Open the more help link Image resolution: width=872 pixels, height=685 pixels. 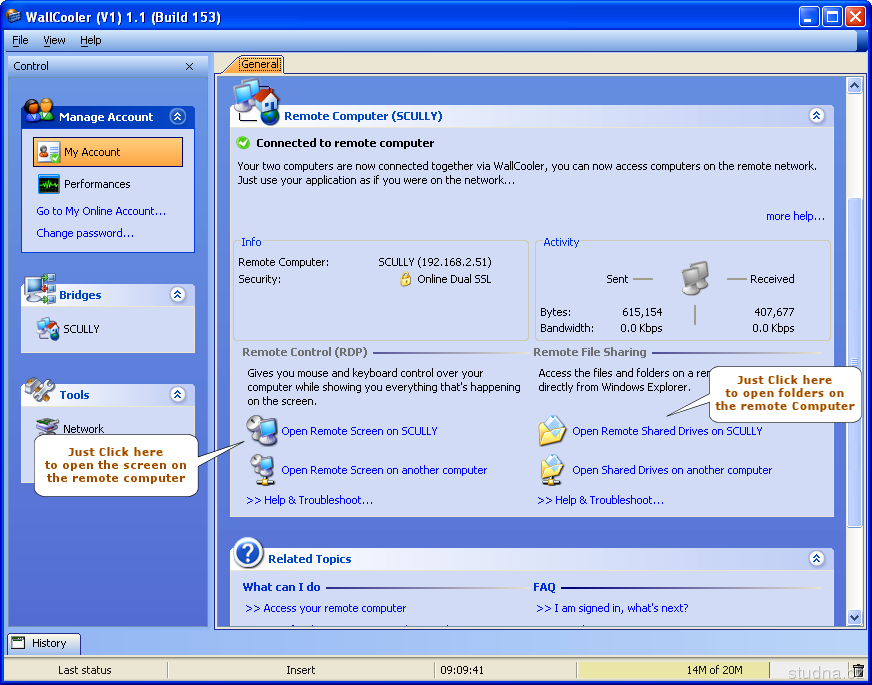[x=795, y=216]
